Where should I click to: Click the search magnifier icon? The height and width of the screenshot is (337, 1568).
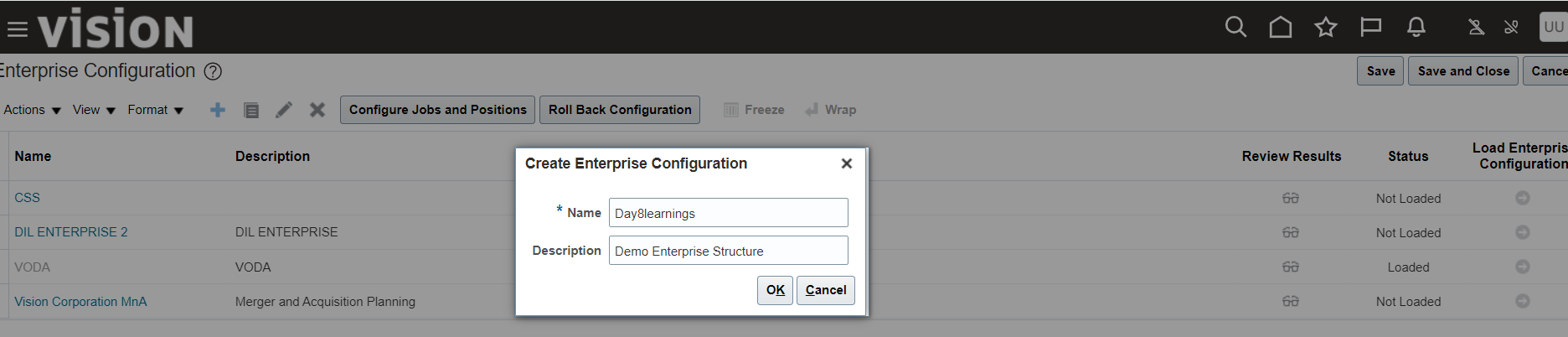[1235, 28]
